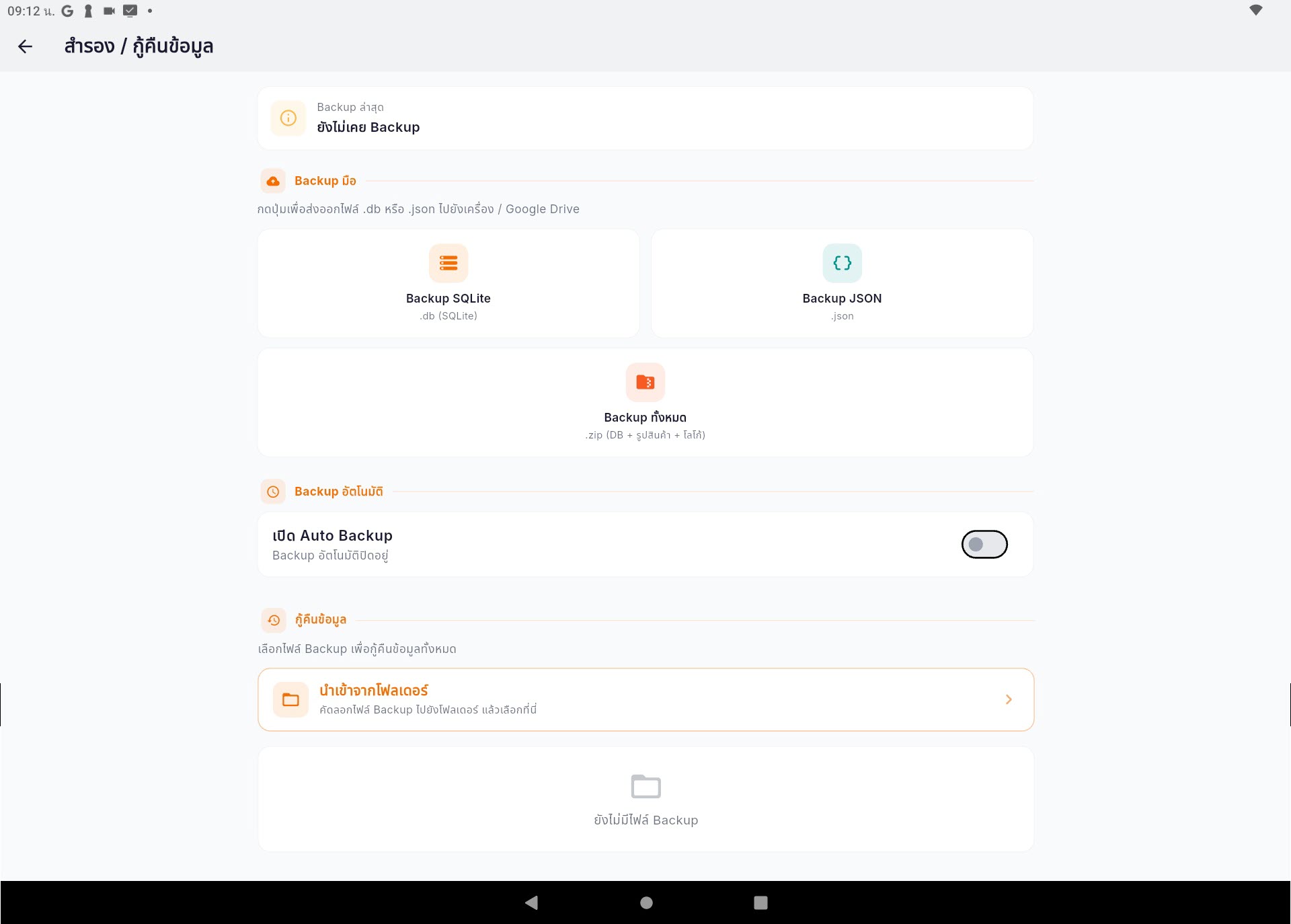Tap the ยังไม่เคย Backup status card

pyautogui.click(x=645, y=118)
